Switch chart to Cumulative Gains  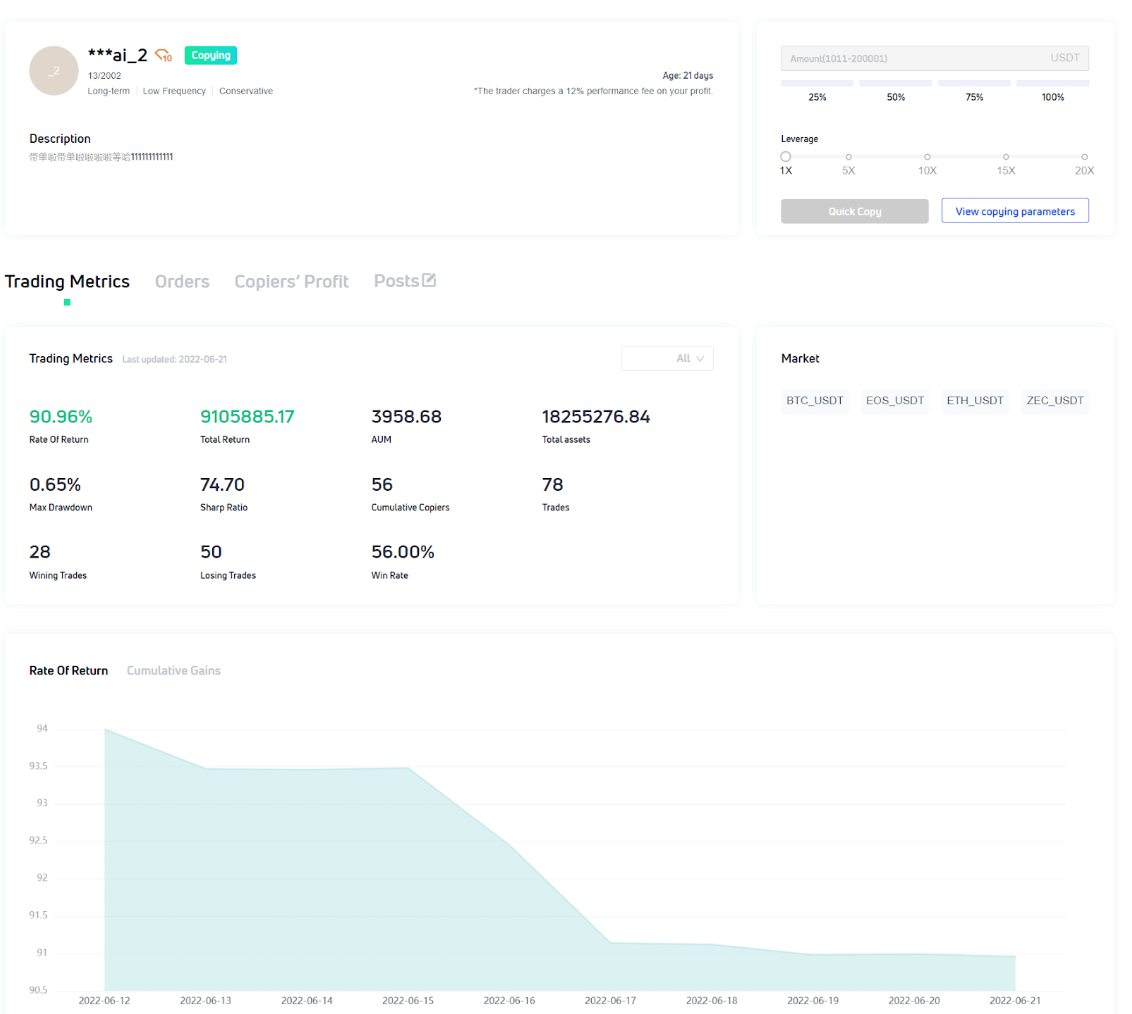coord(174,670)
